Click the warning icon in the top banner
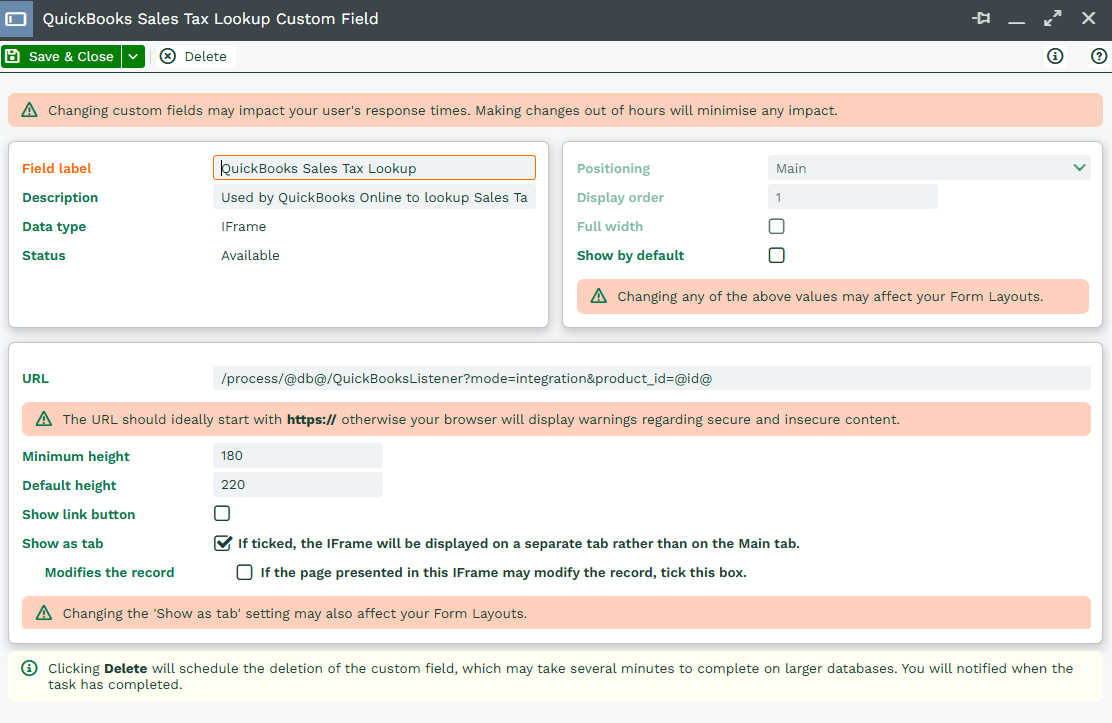Screen dimensions: 1112x723 tap(29, 110)
